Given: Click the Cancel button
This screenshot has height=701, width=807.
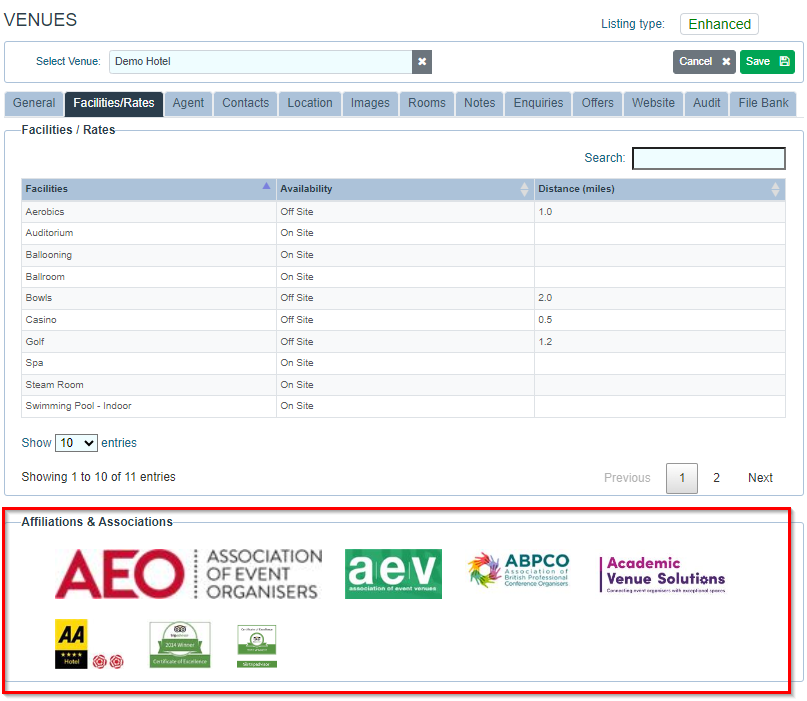Looking at the screenshot, I should [704, 62].
